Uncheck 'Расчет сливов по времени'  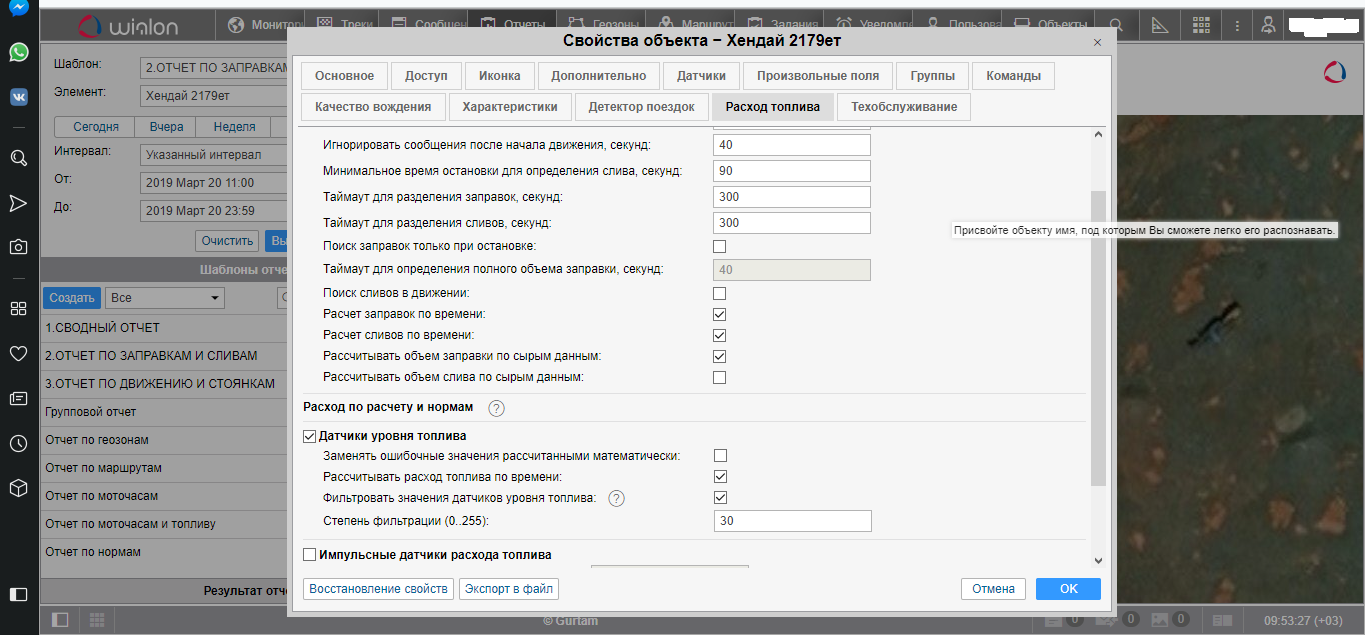[719, 335]
